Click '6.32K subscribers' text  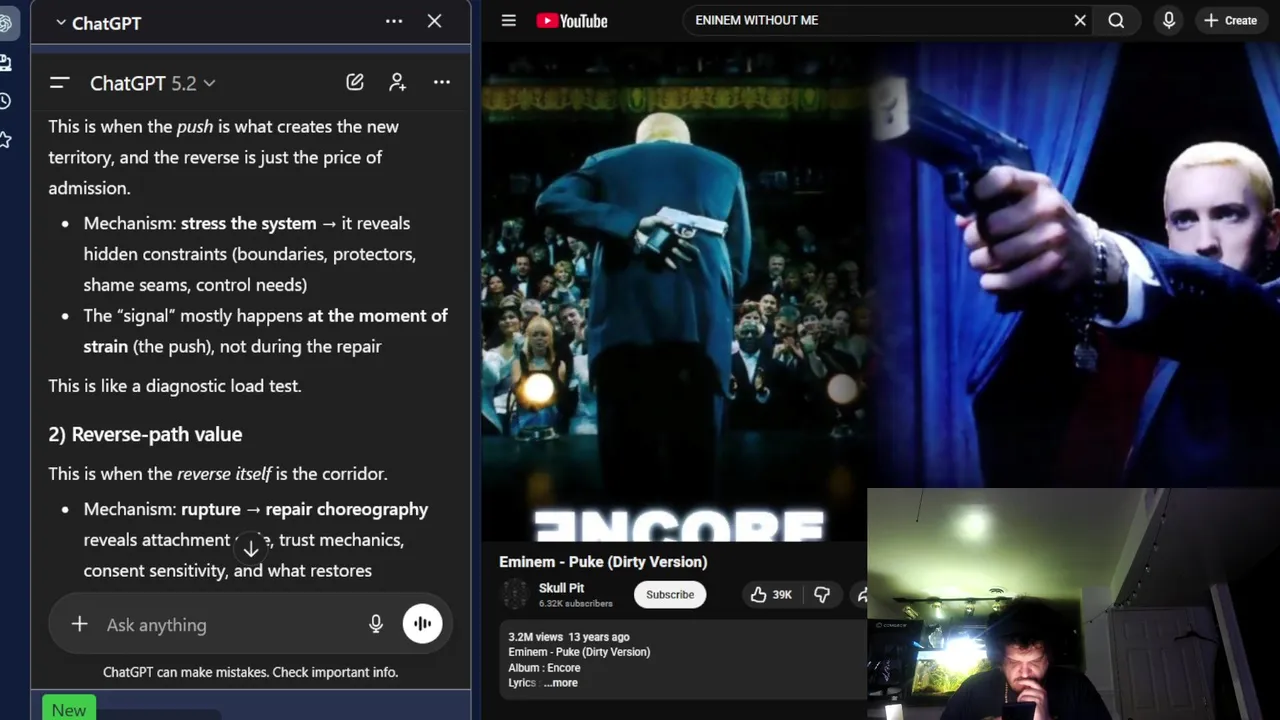point(576,604)
